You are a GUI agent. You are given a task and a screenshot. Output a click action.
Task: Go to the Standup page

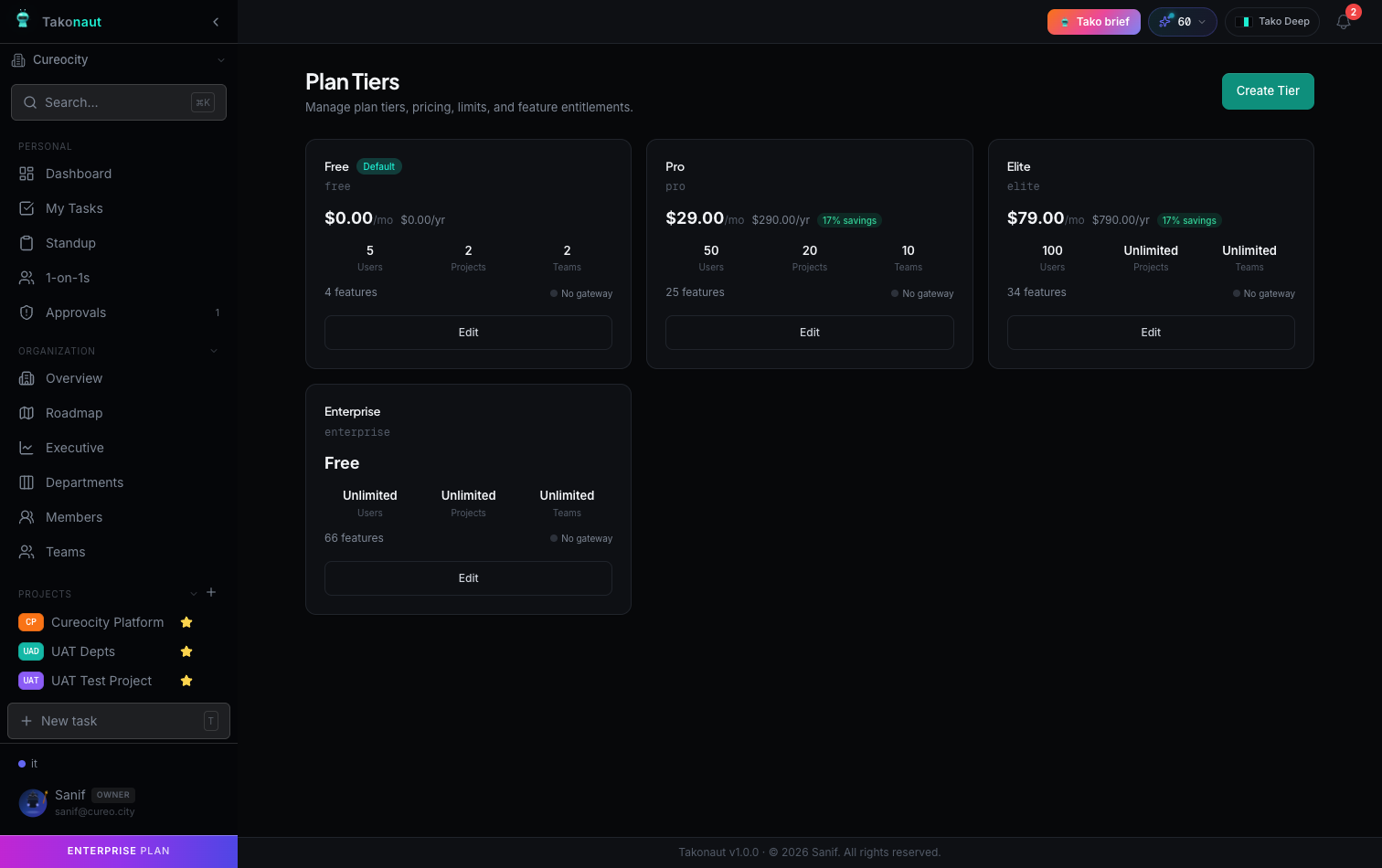[119, 243]
